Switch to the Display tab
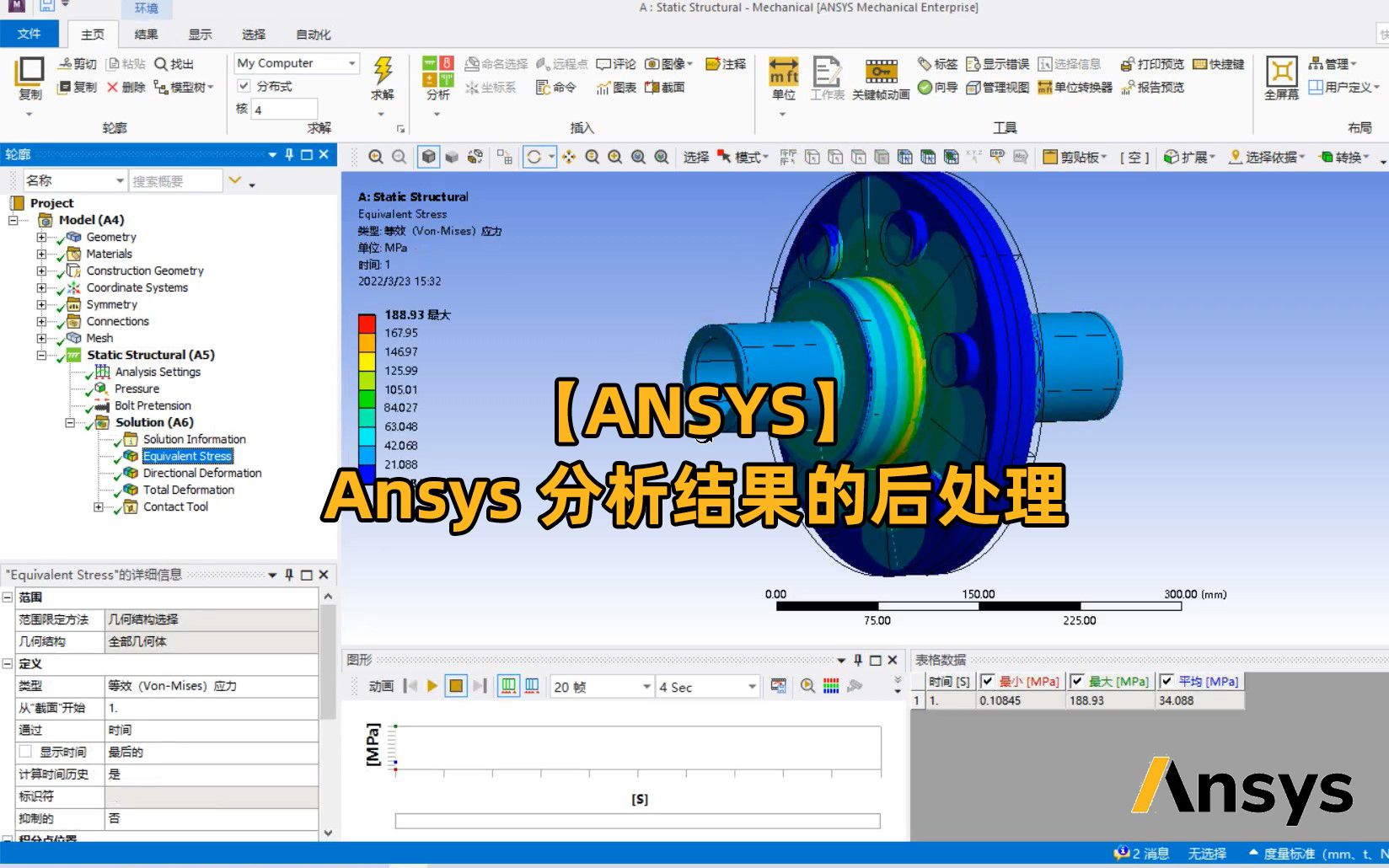This screenshot has height=868, width=1389. (x=200, y=35)
